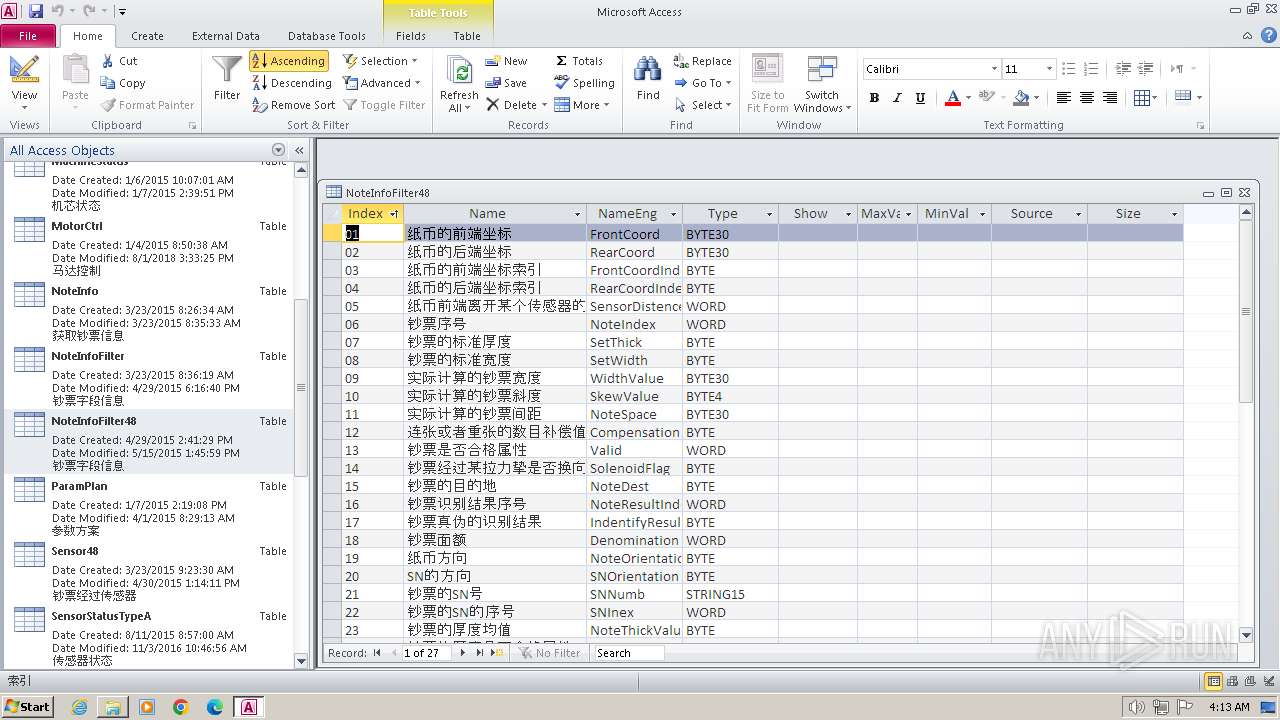Viewport: 1280px width, 720px height.
Task: Select MotorCtrl table in navigation pane
Action: tap(149, 245)
